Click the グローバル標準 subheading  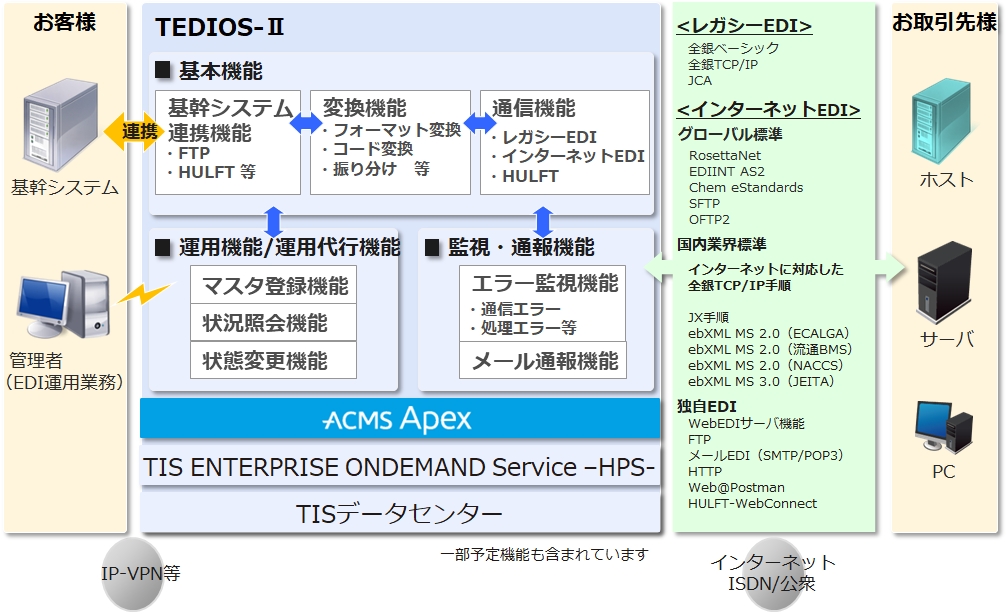click(730, 134)
